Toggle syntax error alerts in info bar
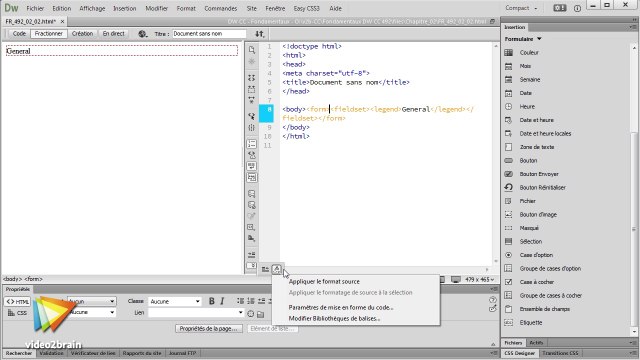This screenshot has width=640, height=360. click(x=251, y=177)
